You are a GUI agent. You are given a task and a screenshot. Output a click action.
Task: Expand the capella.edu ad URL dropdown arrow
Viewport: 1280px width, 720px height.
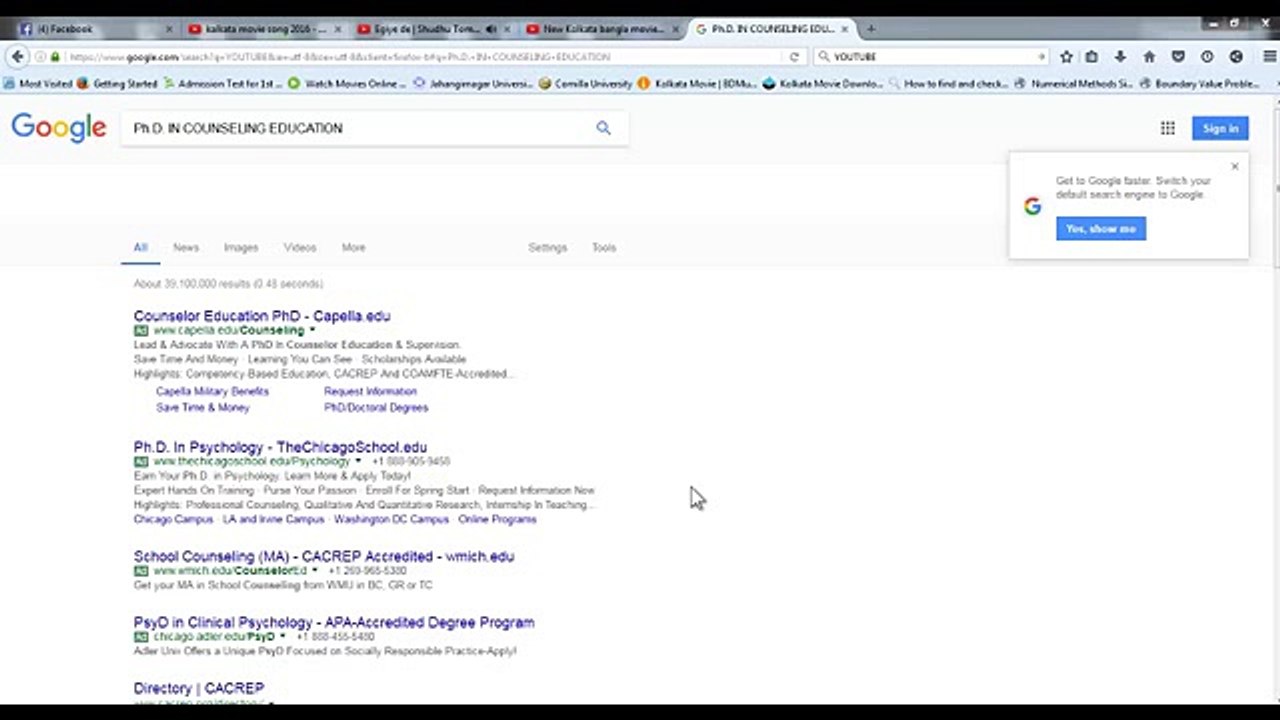pos(312,330)
